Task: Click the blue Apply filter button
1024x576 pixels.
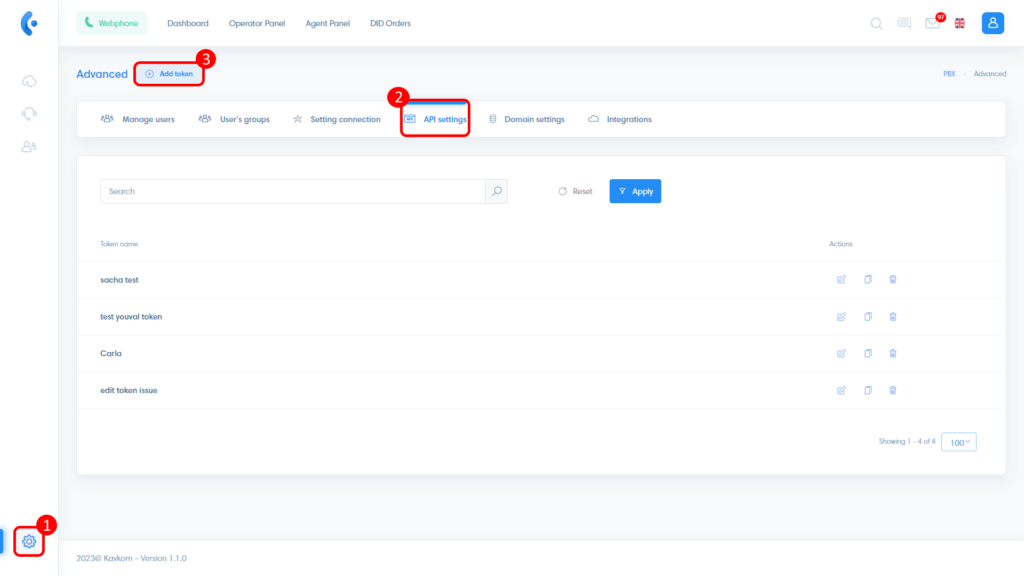Action: [635, 191]
